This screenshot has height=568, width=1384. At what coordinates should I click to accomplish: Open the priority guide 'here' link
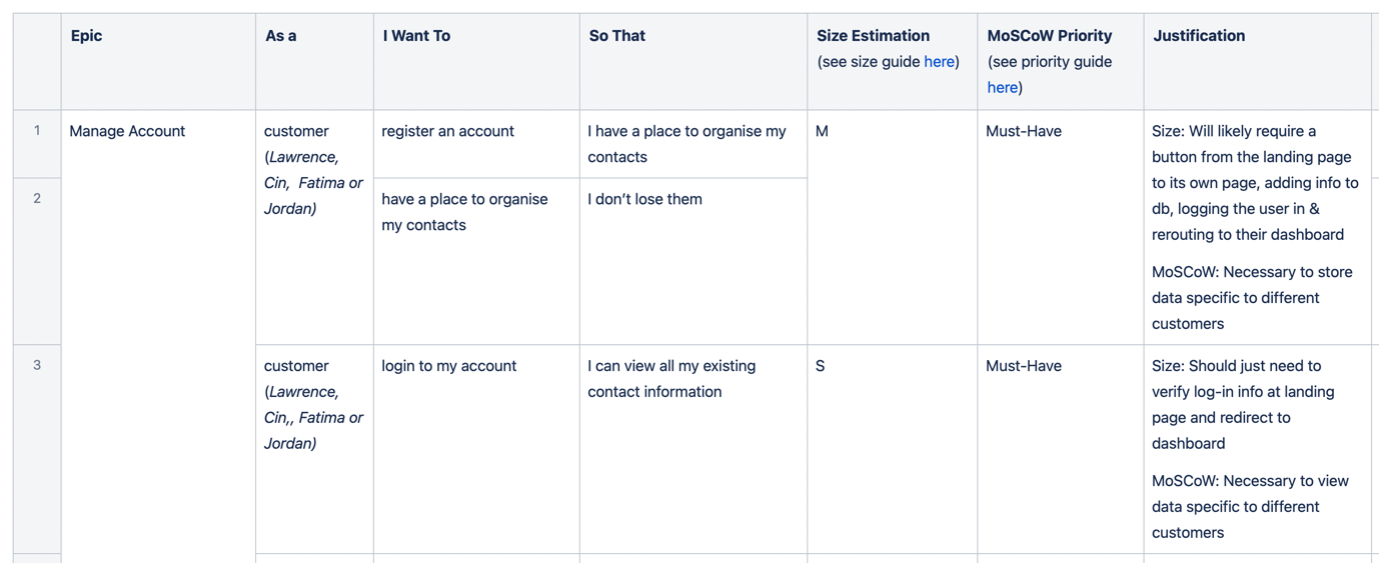1002,88
